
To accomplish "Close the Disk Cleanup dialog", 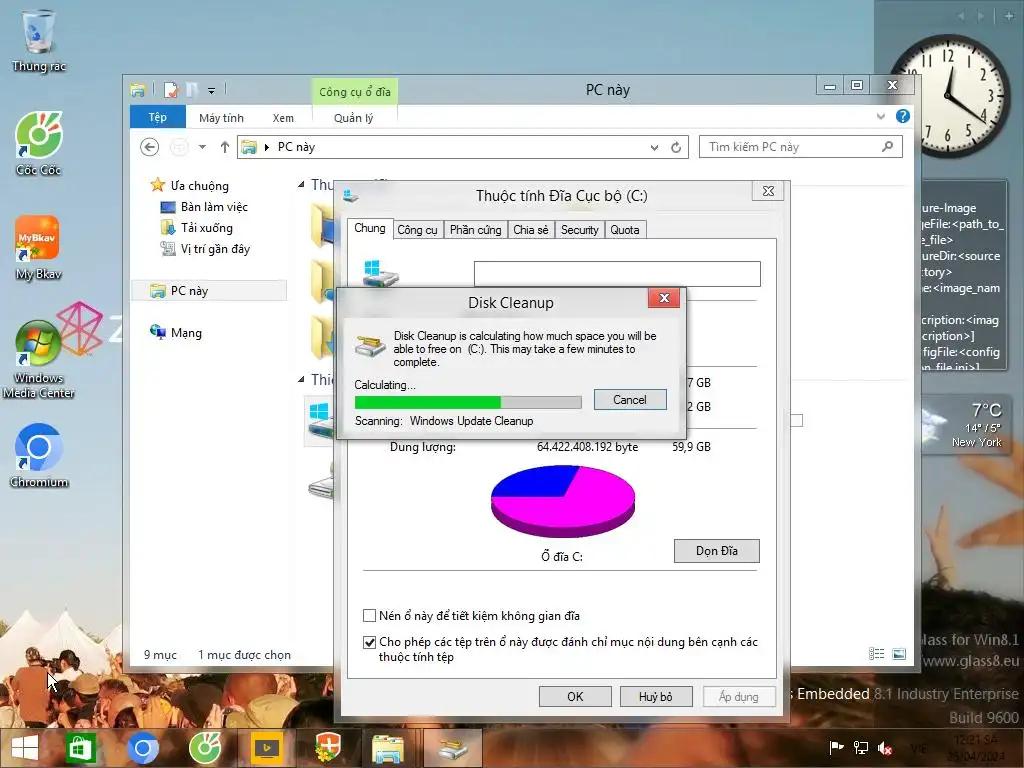I will [664, 298].
